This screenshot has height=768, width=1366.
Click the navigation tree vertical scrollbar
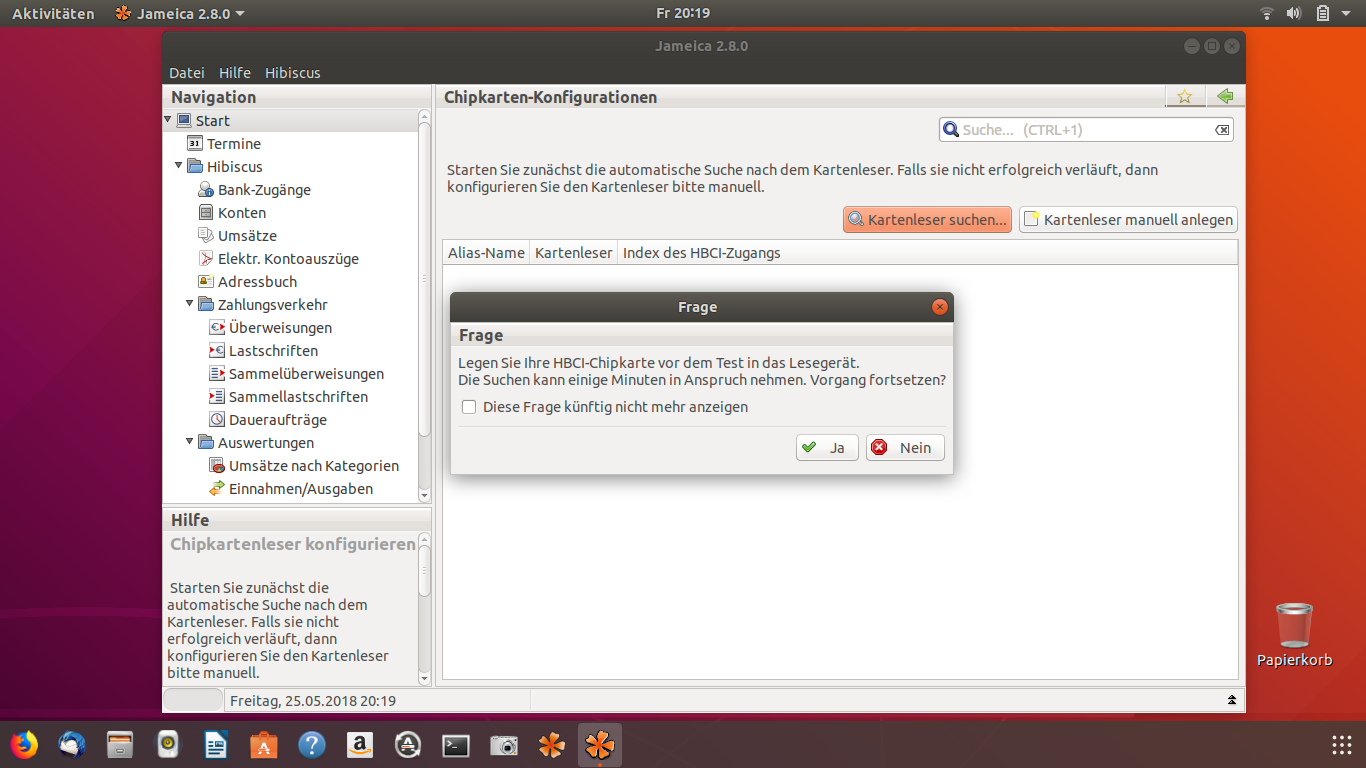click(424, 280)
